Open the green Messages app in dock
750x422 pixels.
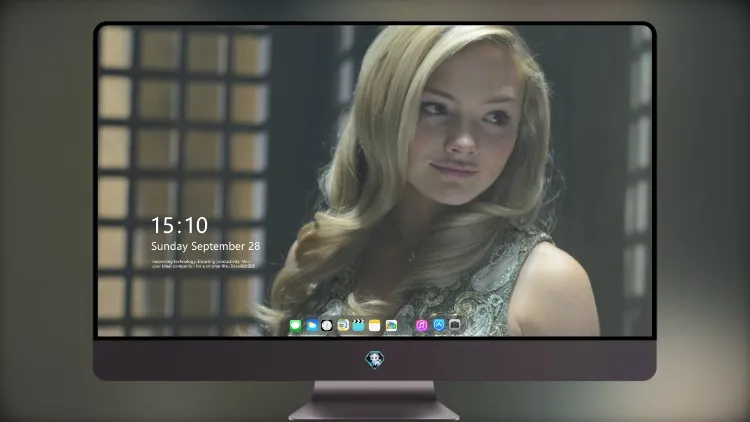(x=296, y=325)
